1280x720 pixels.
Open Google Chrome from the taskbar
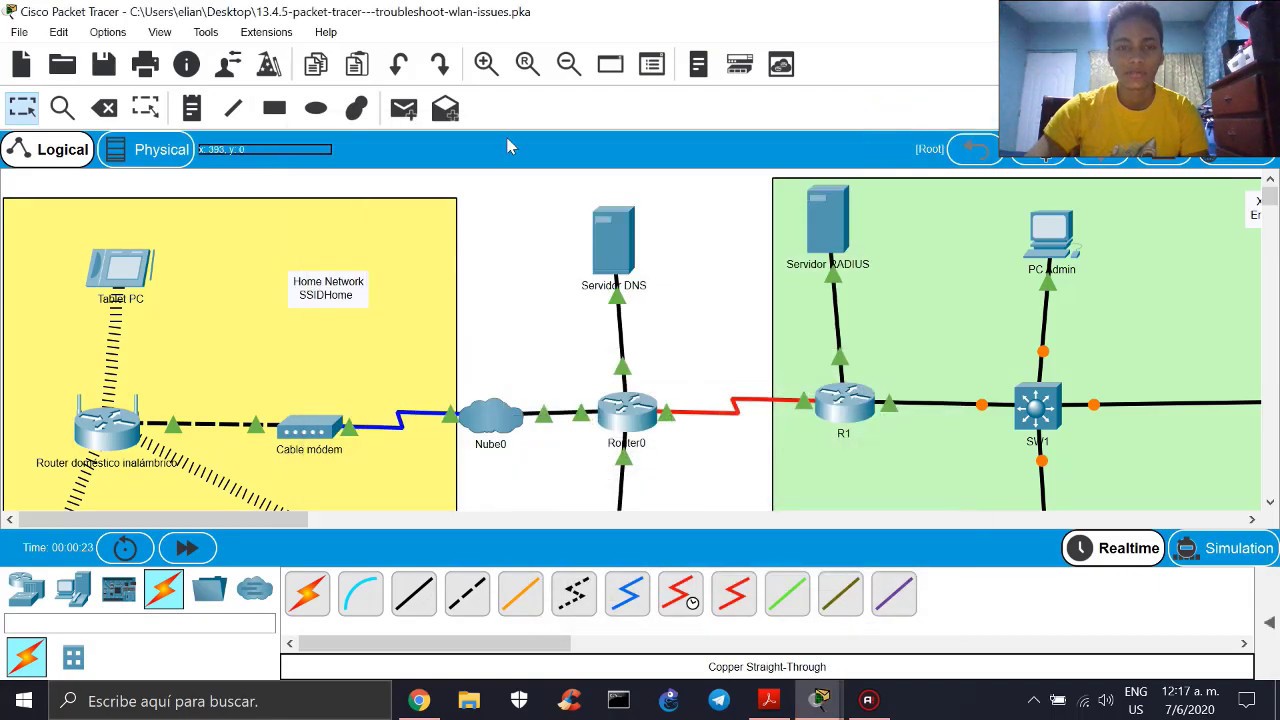pyautogui.click(x=419, y=700)
